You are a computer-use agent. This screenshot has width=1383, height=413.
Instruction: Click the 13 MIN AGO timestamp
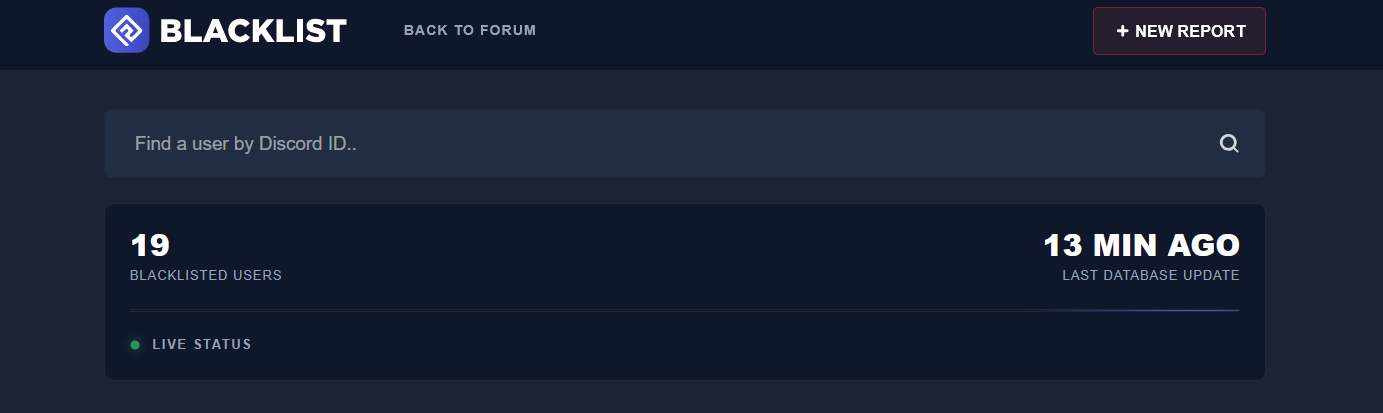[1141, 245]
